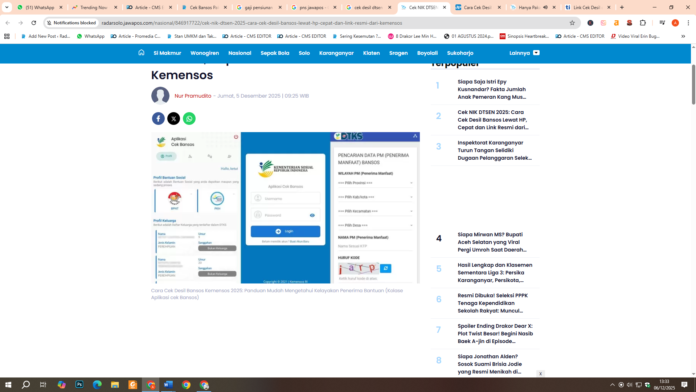Open Video Viral Erin bookmark
Viewport: 696px width, 392px height.
tap(635, 36)
